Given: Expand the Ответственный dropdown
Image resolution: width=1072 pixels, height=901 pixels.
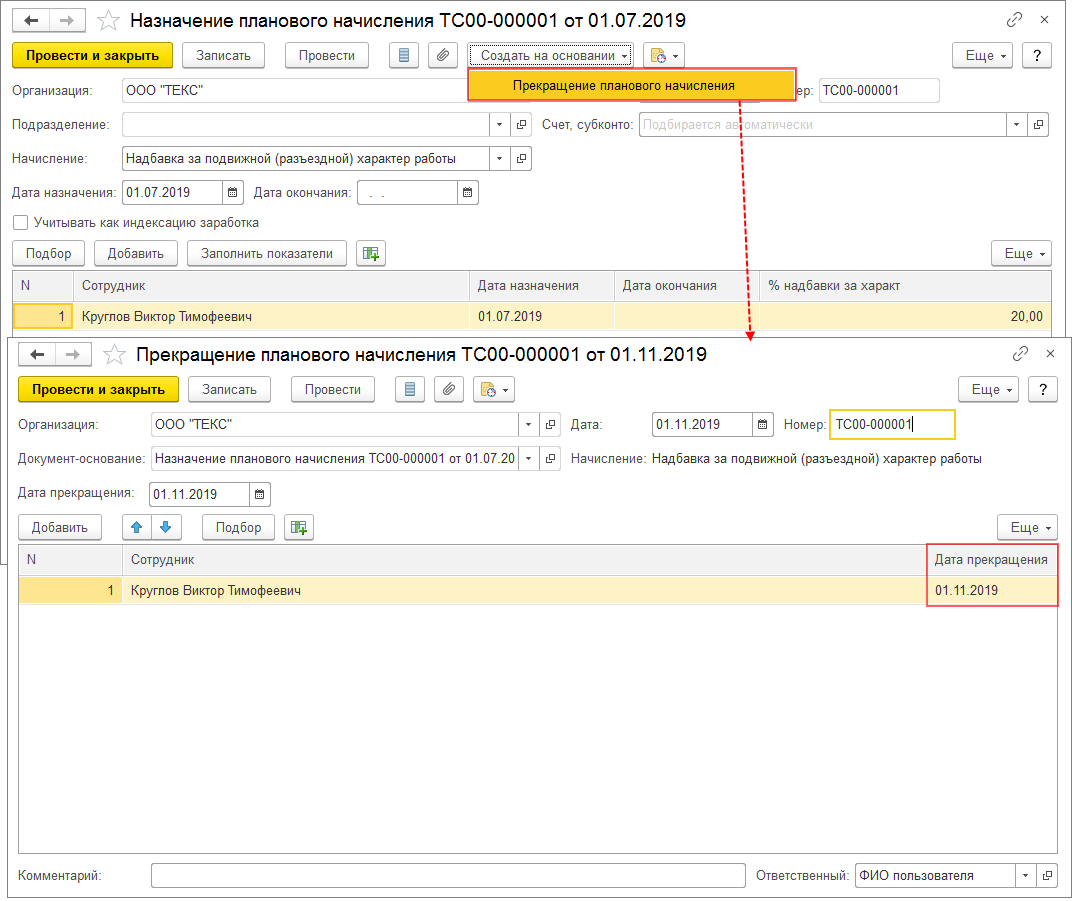Looking at the screenshot, I should (x=1025, y=876).
